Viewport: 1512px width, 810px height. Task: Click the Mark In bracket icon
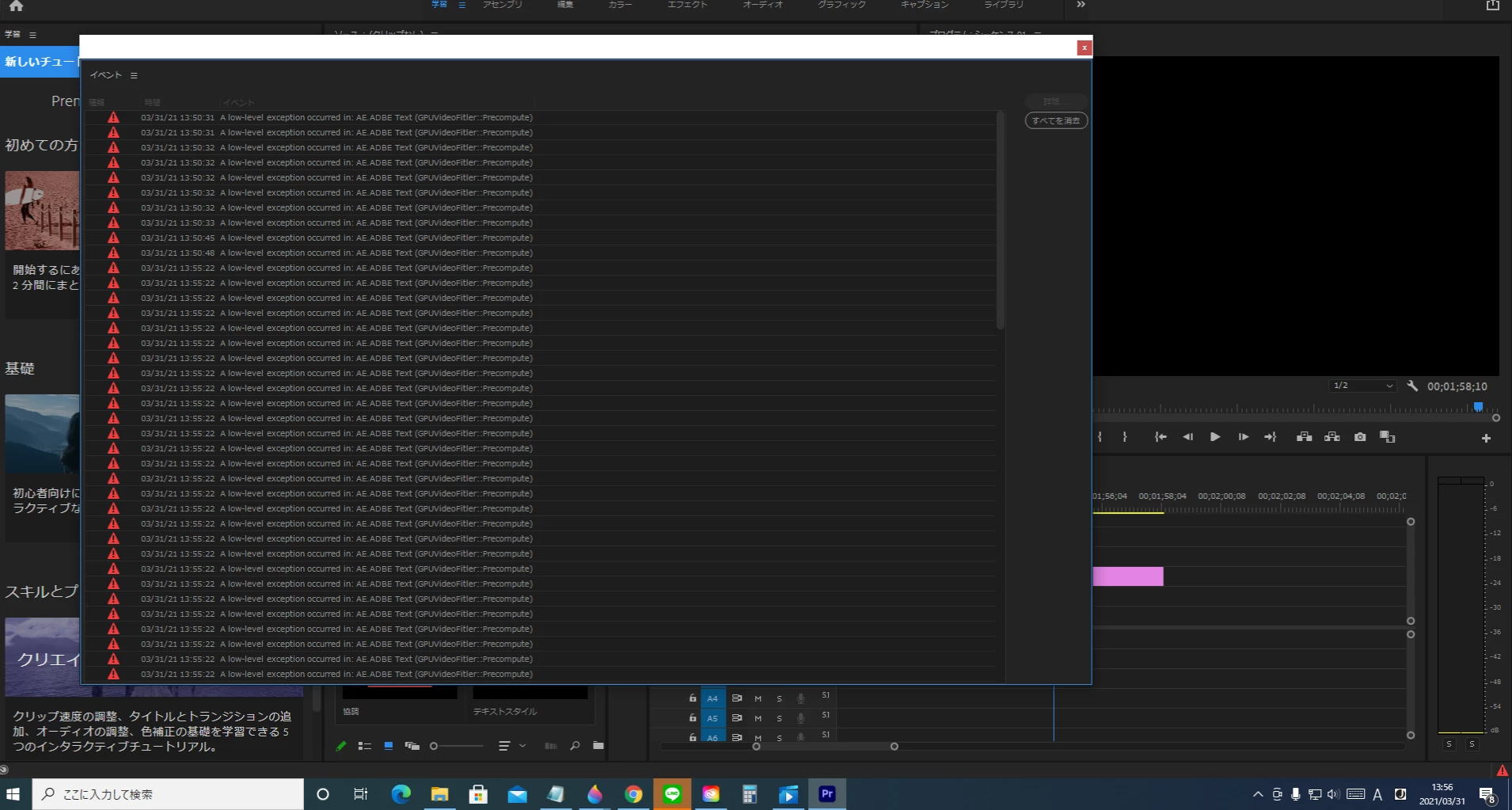[x=1100, y=437]
